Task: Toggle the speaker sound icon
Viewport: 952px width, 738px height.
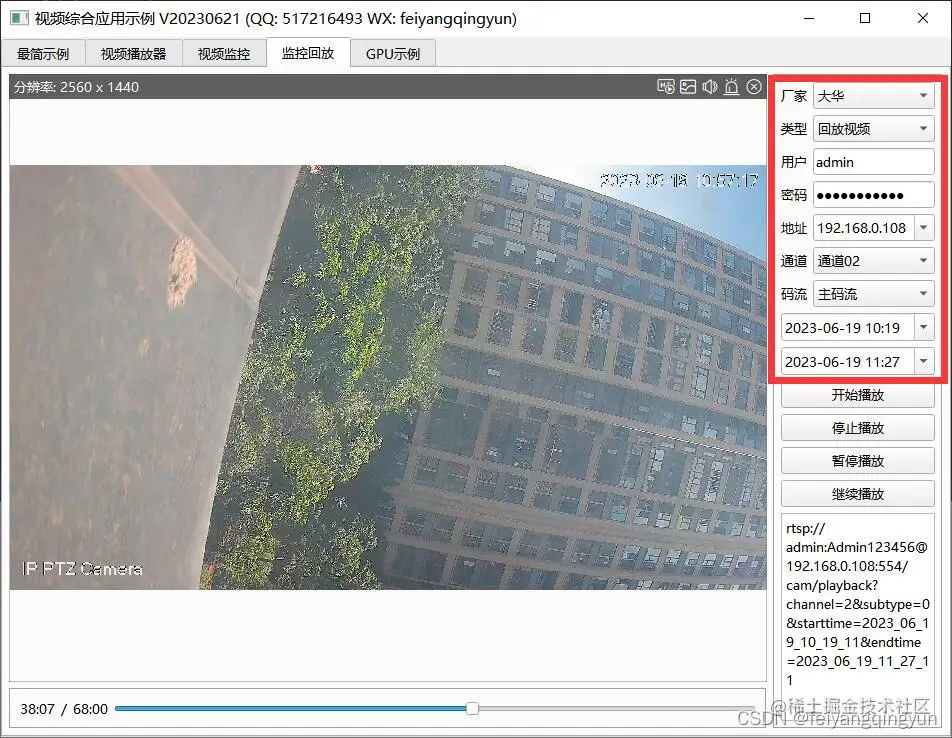Action: 710,87
